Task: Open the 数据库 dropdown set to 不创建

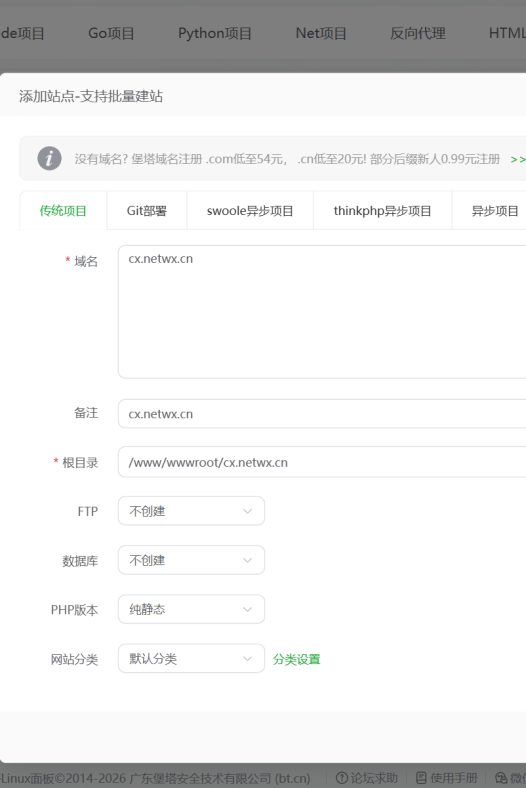Action: pos(191,560)
